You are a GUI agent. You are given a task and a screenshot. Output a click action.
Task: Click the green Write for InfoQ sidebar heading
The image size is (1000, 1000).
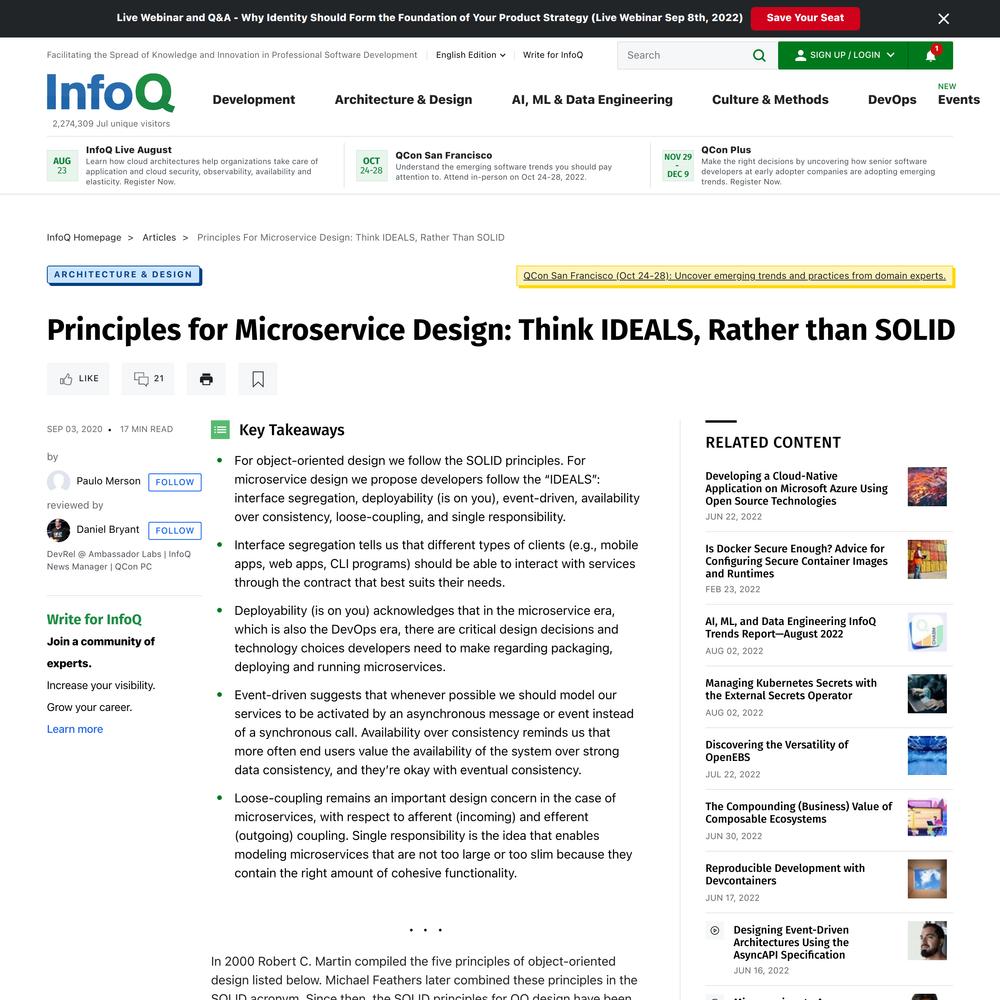[x=94, y=619]
